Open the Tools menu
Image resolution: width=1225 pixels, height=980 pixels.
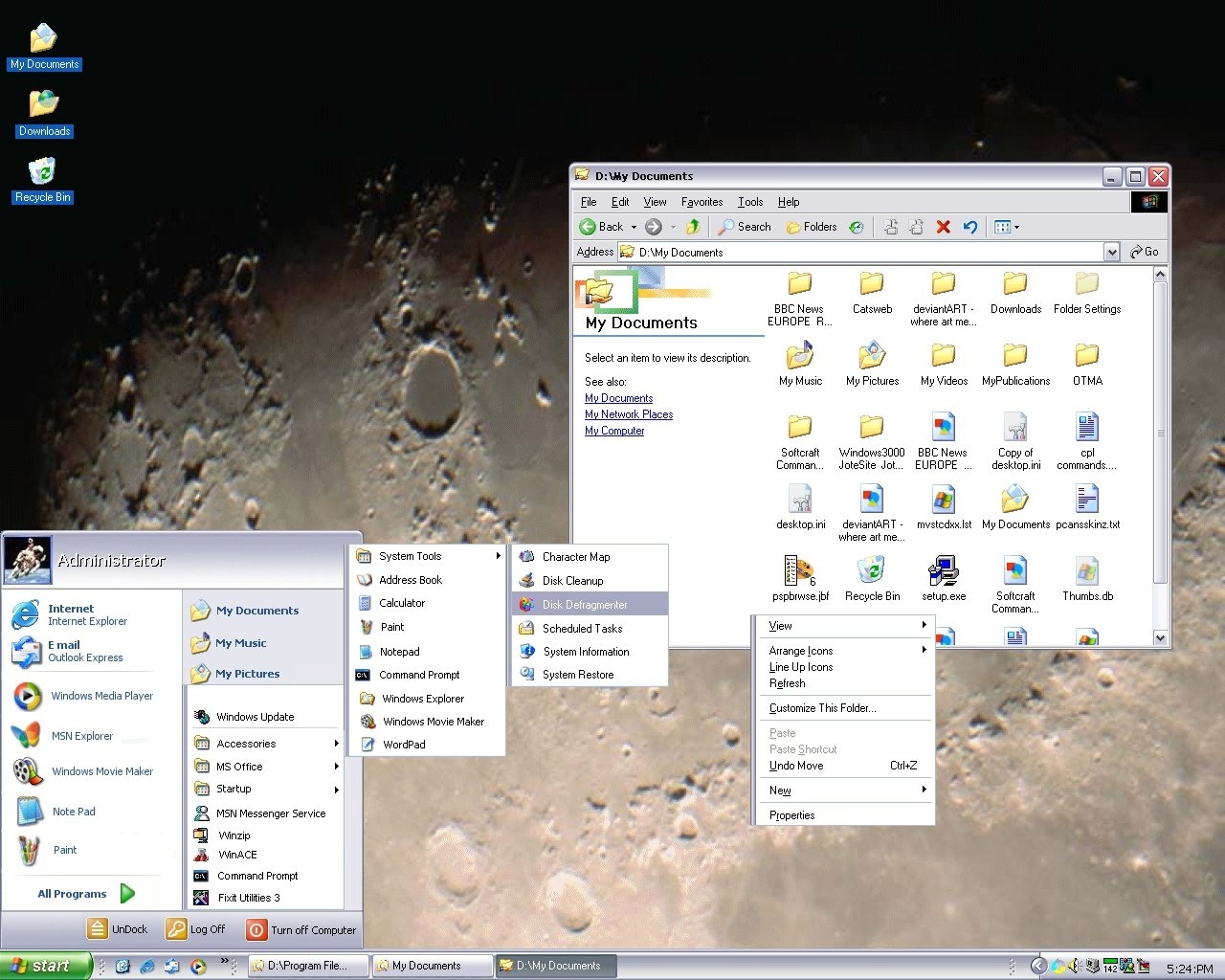coord(750,202)
